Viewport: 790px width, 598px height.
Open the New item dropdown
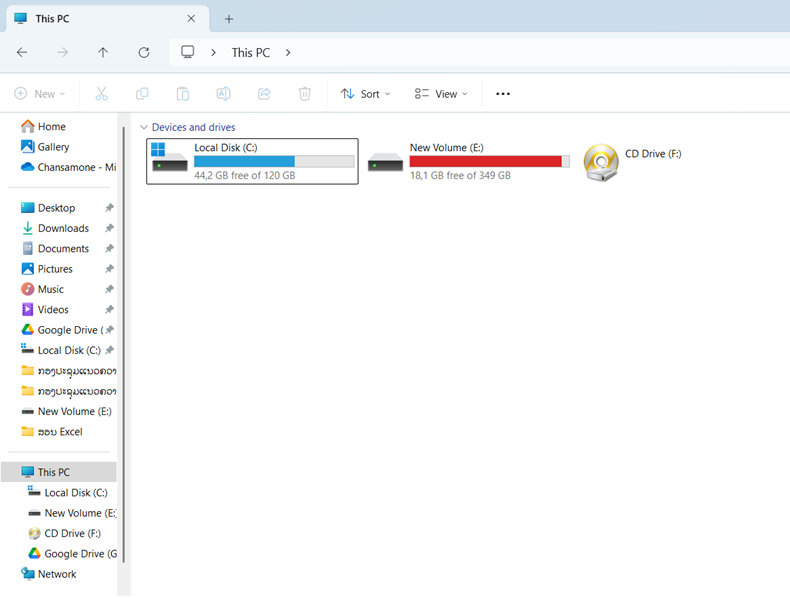(x=40, y=94)
